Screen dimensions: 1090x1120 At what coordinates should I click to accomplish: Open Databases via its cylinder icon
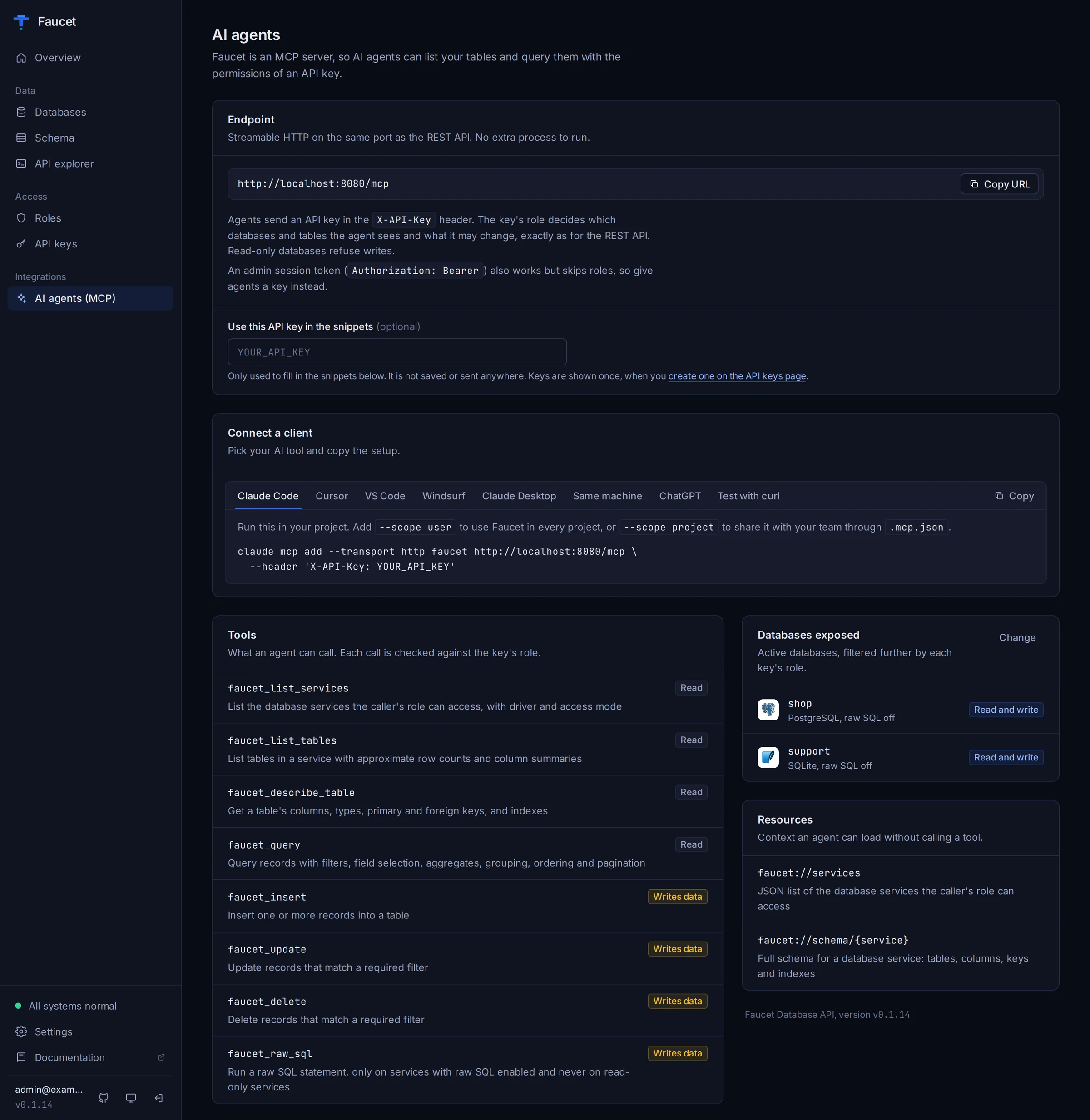(21, 112)
